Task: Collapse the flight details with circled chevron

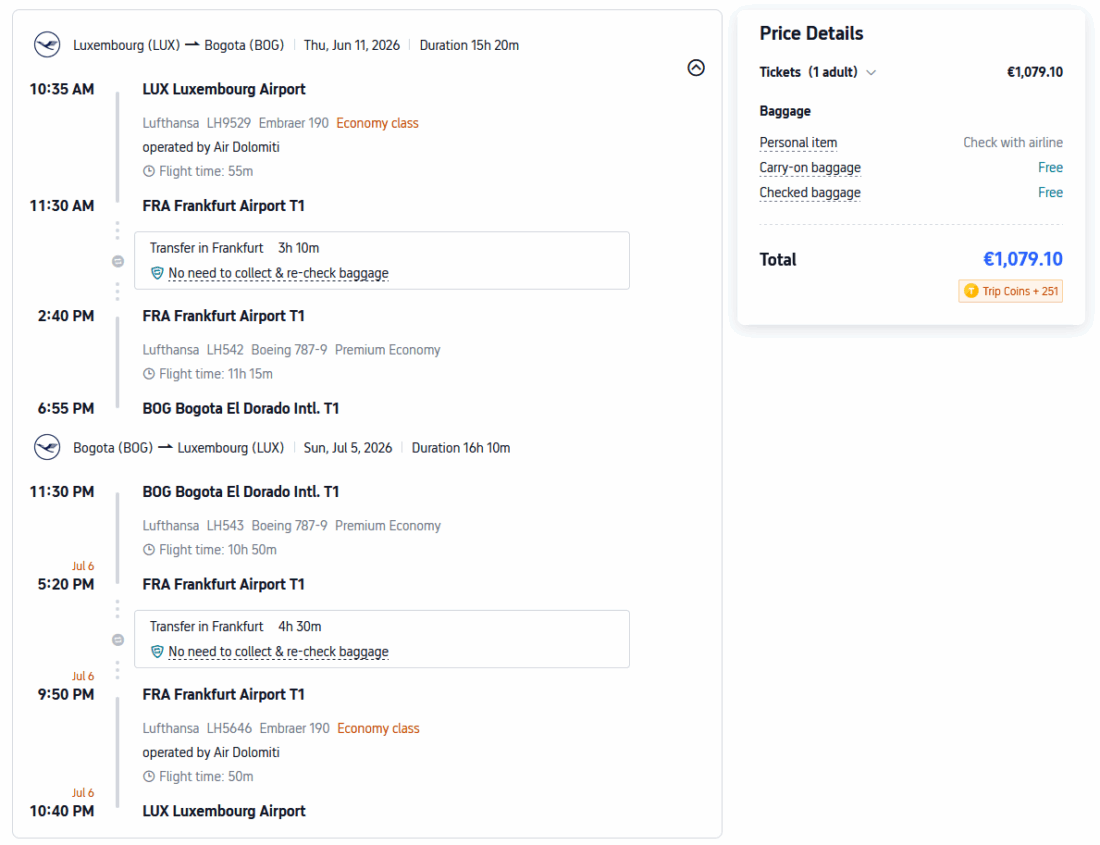Action: 697,68
